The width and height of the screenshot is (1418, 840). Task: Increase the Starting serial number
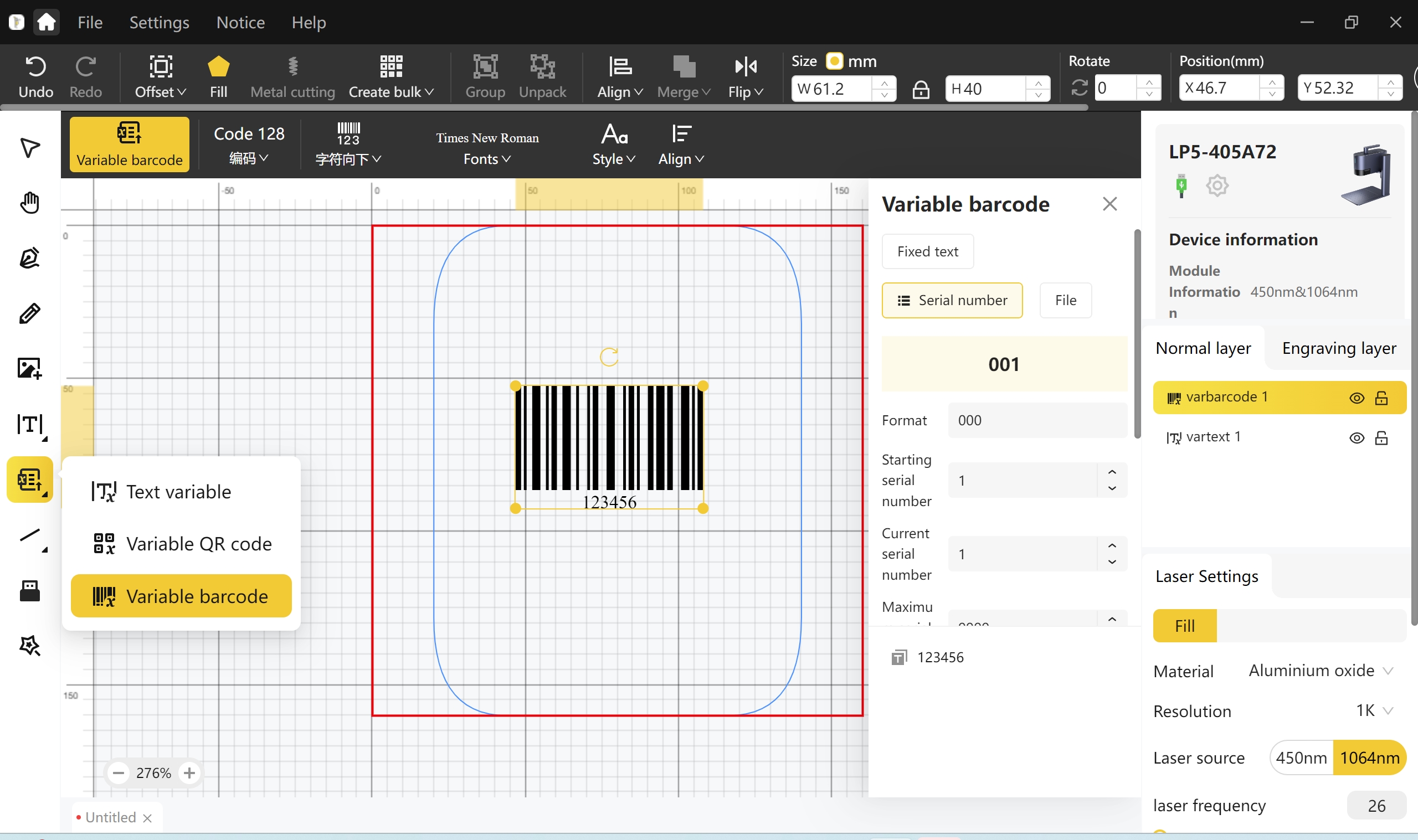point(1112,472)
